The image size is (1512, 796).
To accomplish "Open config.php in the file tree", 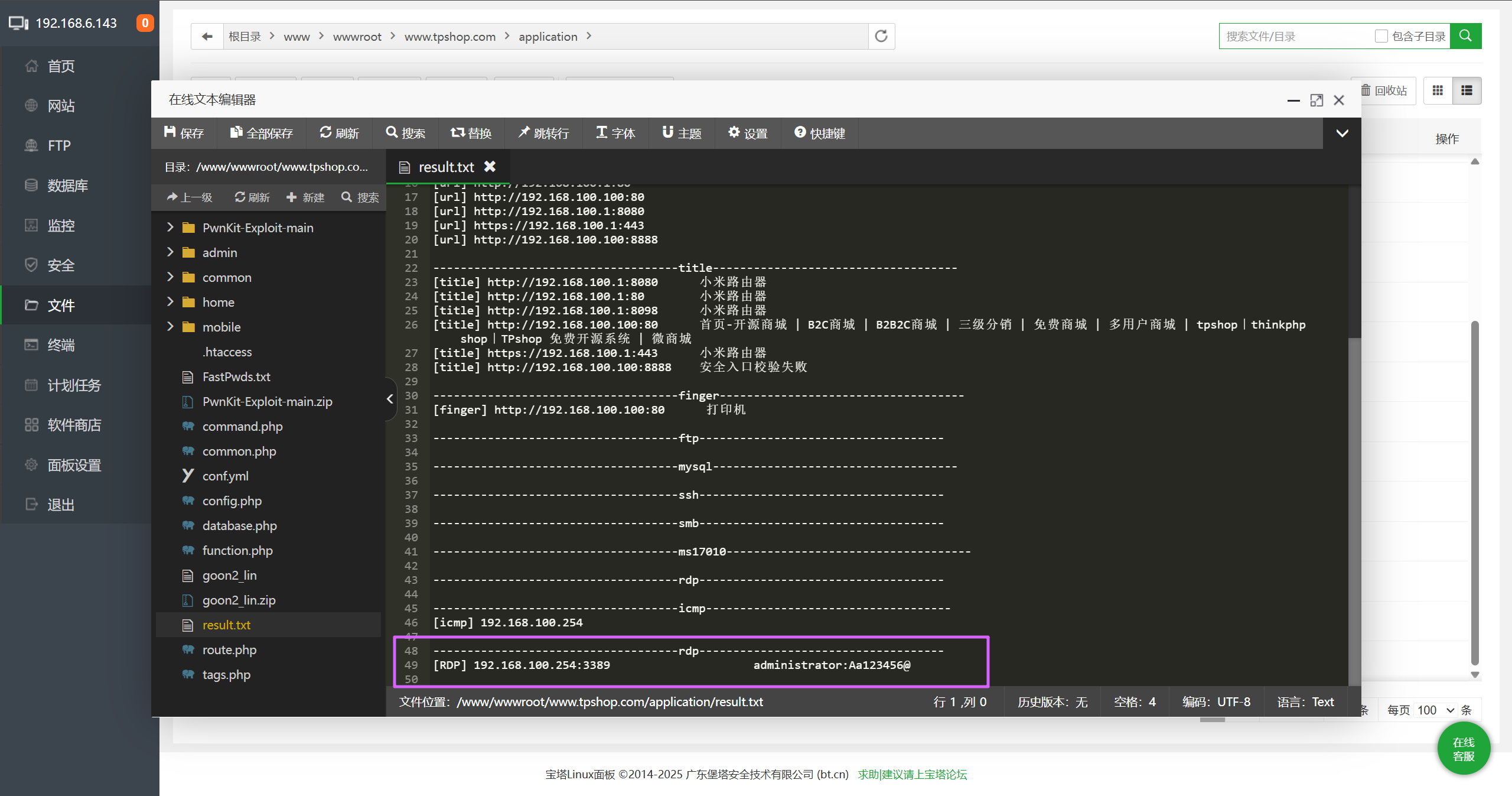I will [x=232, y=501].
